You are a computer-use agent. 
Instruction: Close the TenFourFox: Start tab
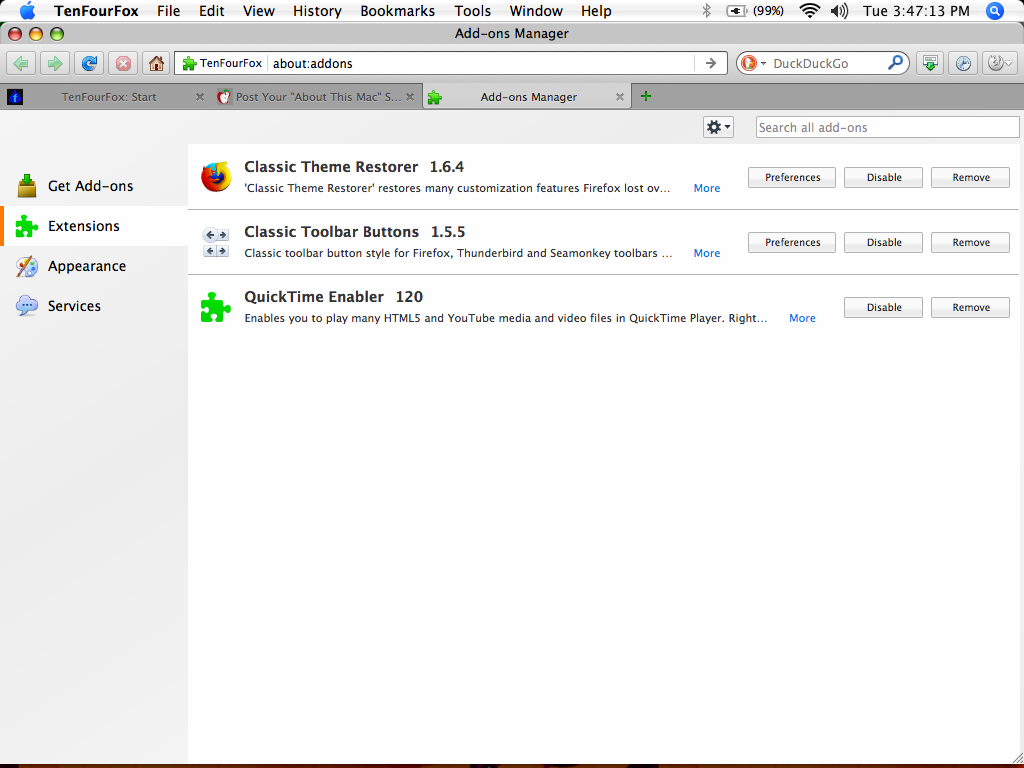point(200,97)
